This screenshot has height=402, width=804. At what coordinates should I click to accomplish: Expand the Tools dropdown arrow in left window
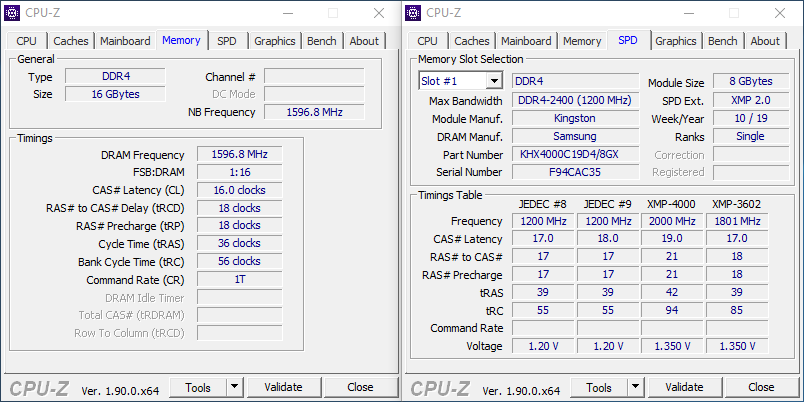[x=234, y=387]
